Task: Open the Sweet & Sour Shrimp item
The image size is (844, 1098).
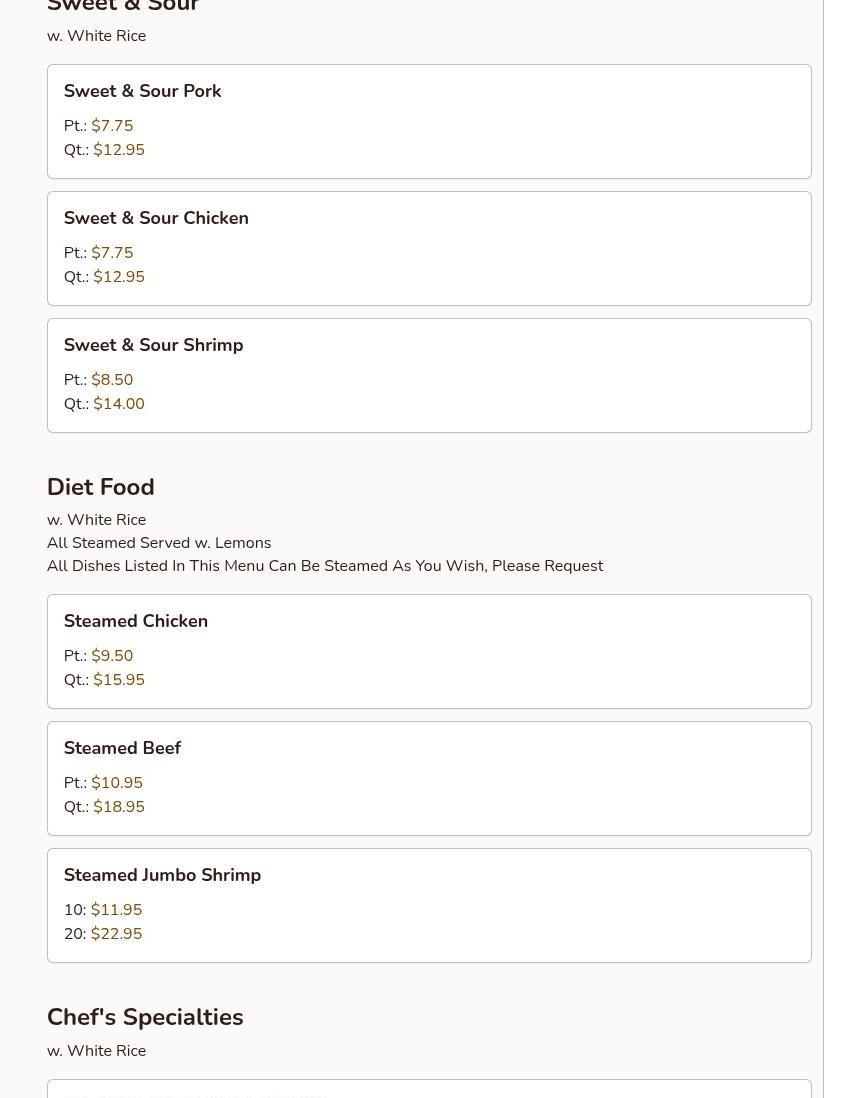Action: point(153,345)
